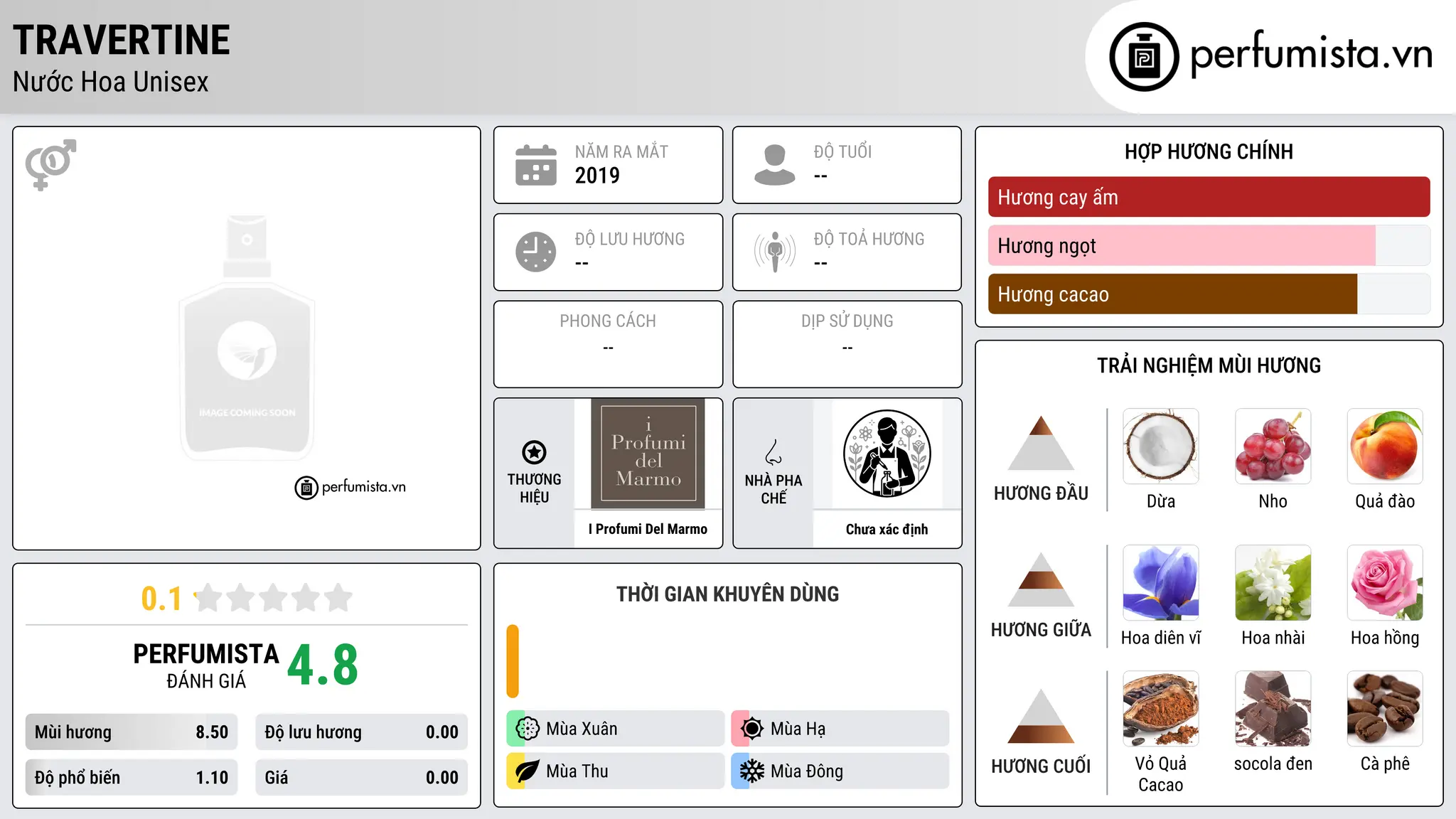Viewport: 1456px width, 819px height.
Task: Click the user rating value 0.1
Action: click(x=161, y=599)
